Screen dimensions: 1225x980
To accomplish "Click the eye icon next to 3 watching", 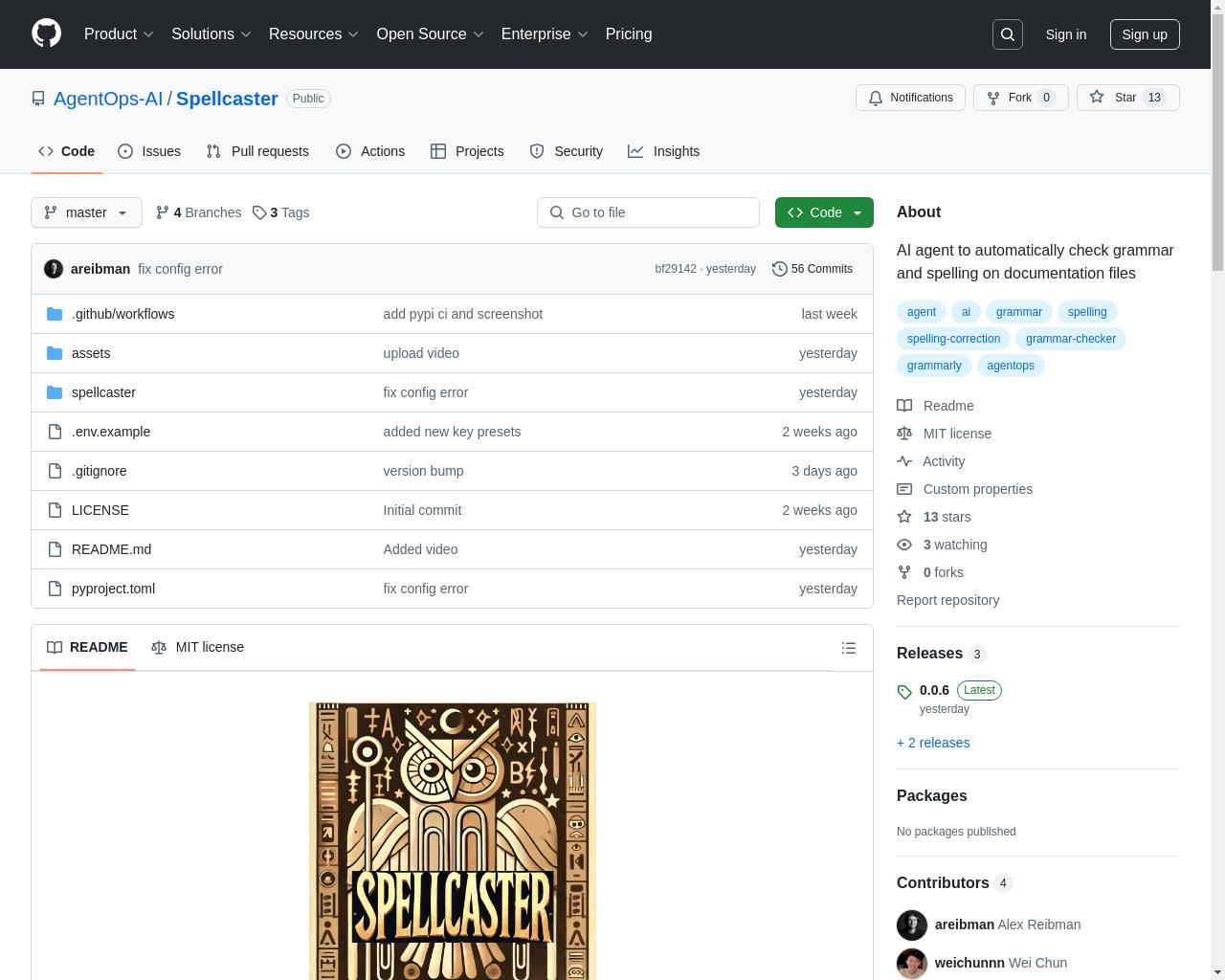I will pyautogui.click(x=904, y=545).
